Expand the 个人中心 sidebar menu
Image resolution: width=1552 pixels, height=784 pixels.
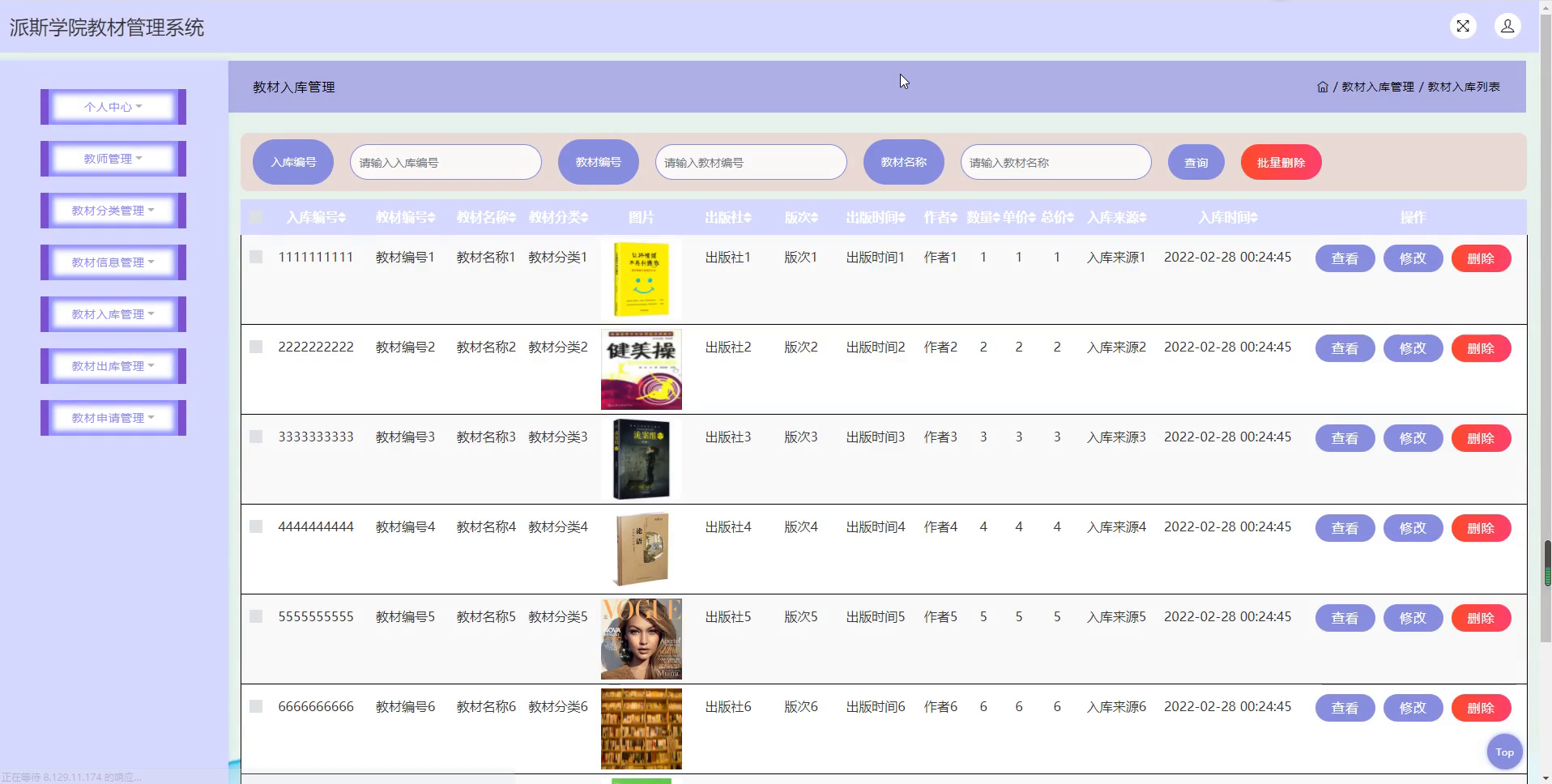pos(113,107)
